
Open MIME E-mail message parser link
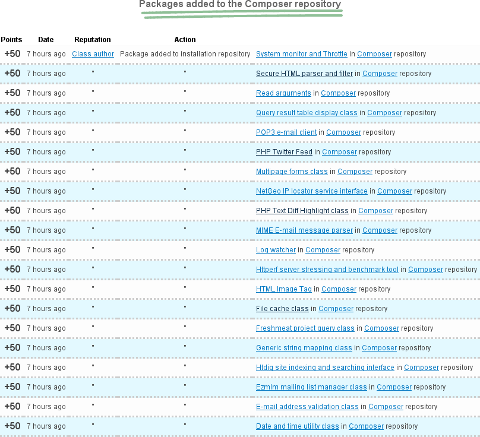304,230
